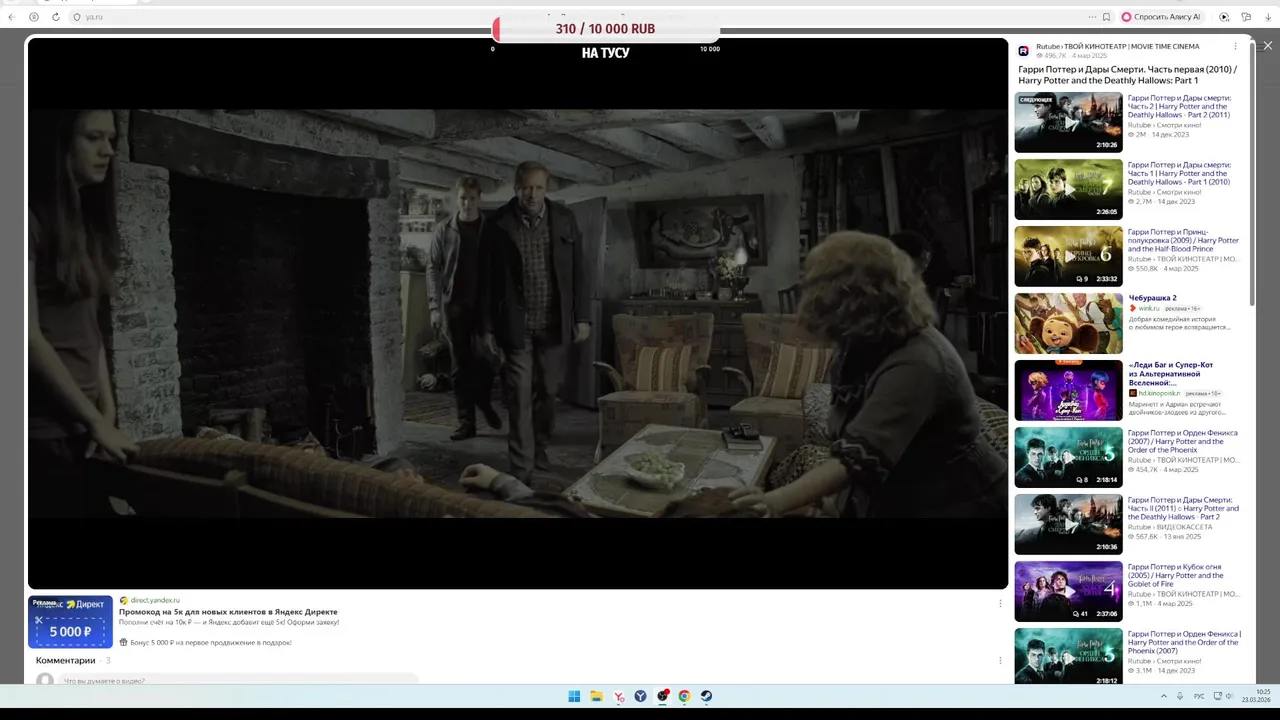Viewport: 1280px width, 720px height.
Task: Click the 'Что вы думаете о видео?' comment field
Action: (240, 680)
